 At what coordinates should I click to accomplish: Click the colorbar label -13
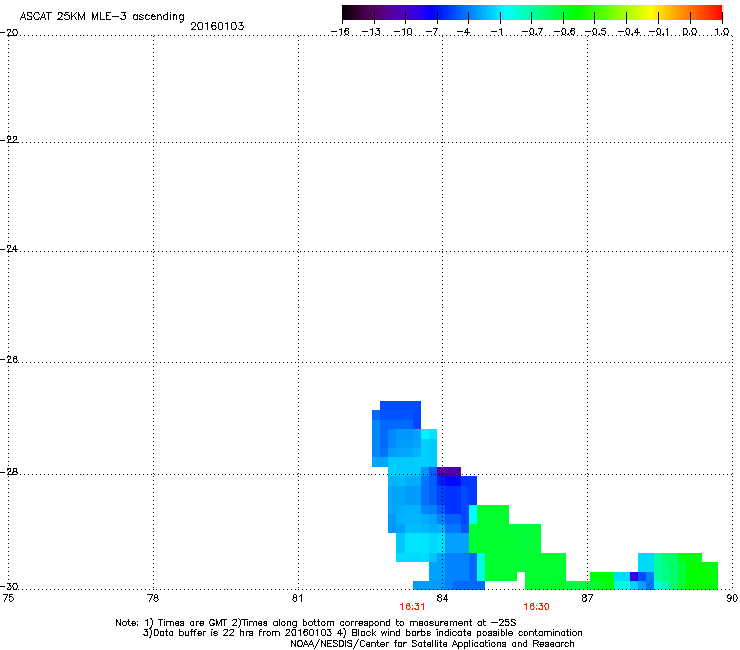point(371,32)
